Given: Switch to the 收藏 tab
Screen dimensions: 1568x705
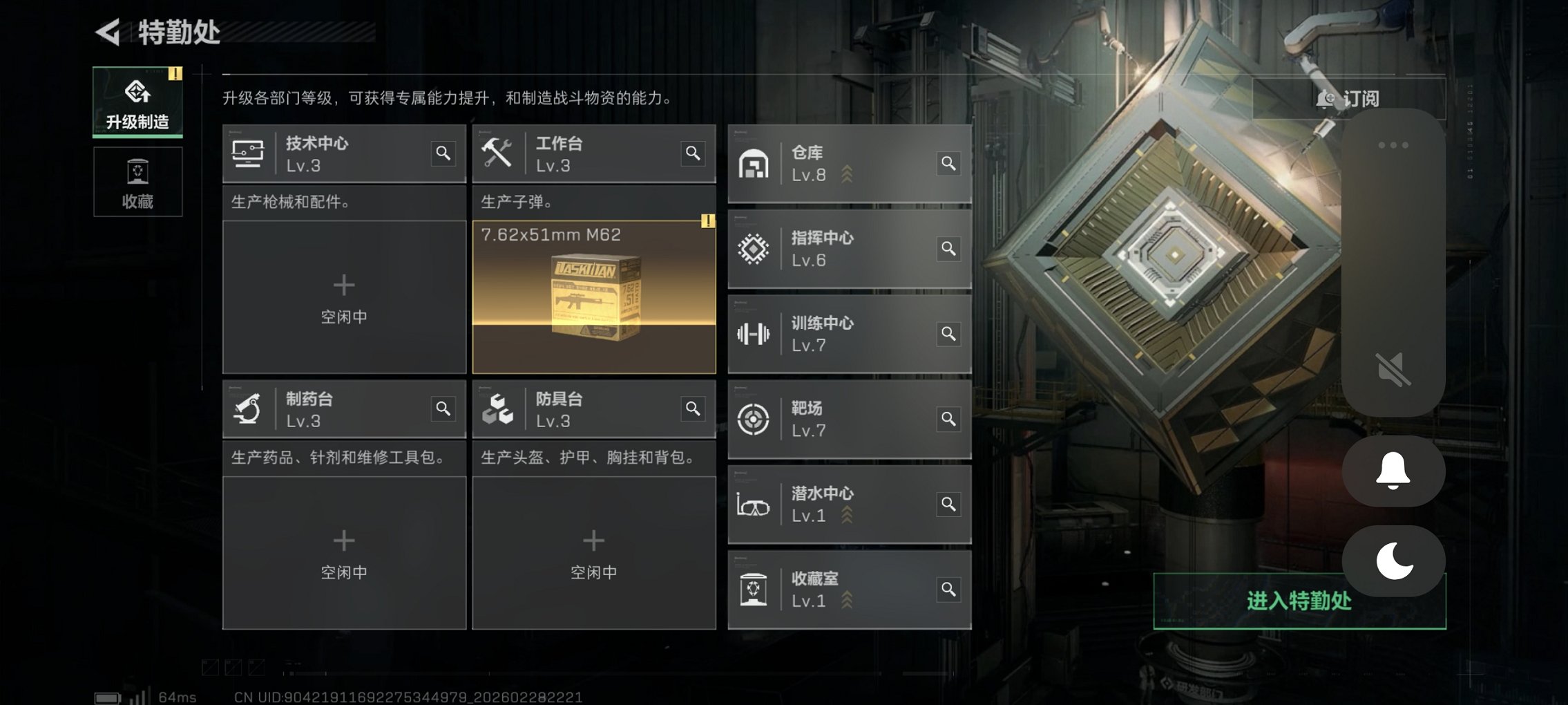Looking at the screenshot, I should pyautogui.click(x=137, y=182).
